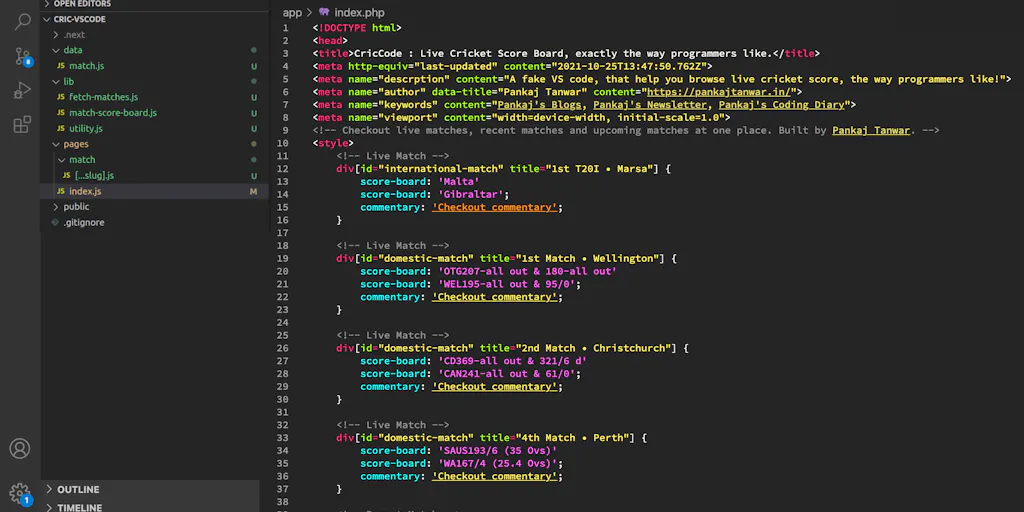The width and height of the screenshot is (1024, 512).
Task: Click the modified dot beside data folder
Action: click(253, 50)
